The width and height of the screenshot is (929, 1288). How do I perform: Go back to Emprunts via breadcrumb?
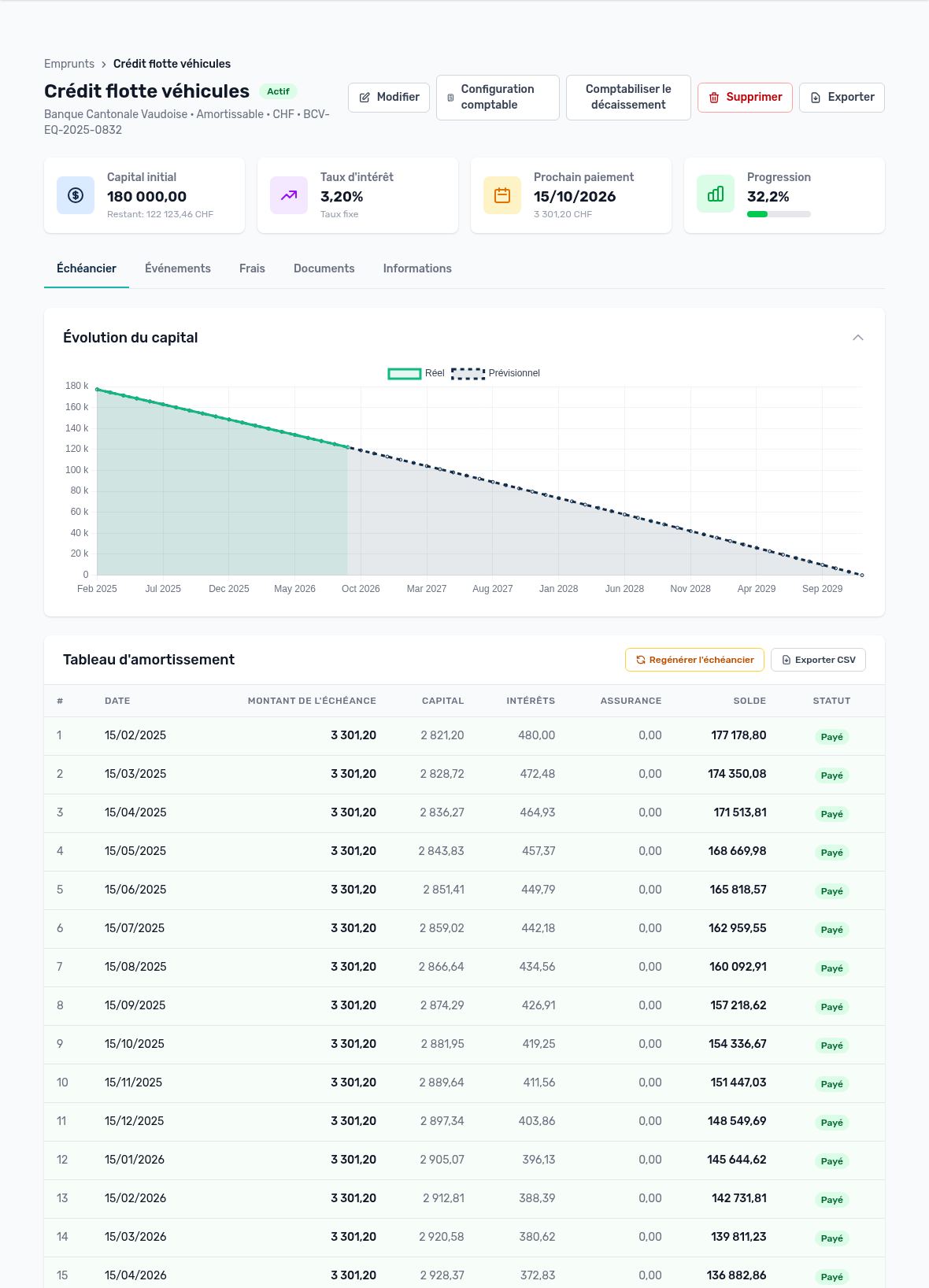click(69, 64)
